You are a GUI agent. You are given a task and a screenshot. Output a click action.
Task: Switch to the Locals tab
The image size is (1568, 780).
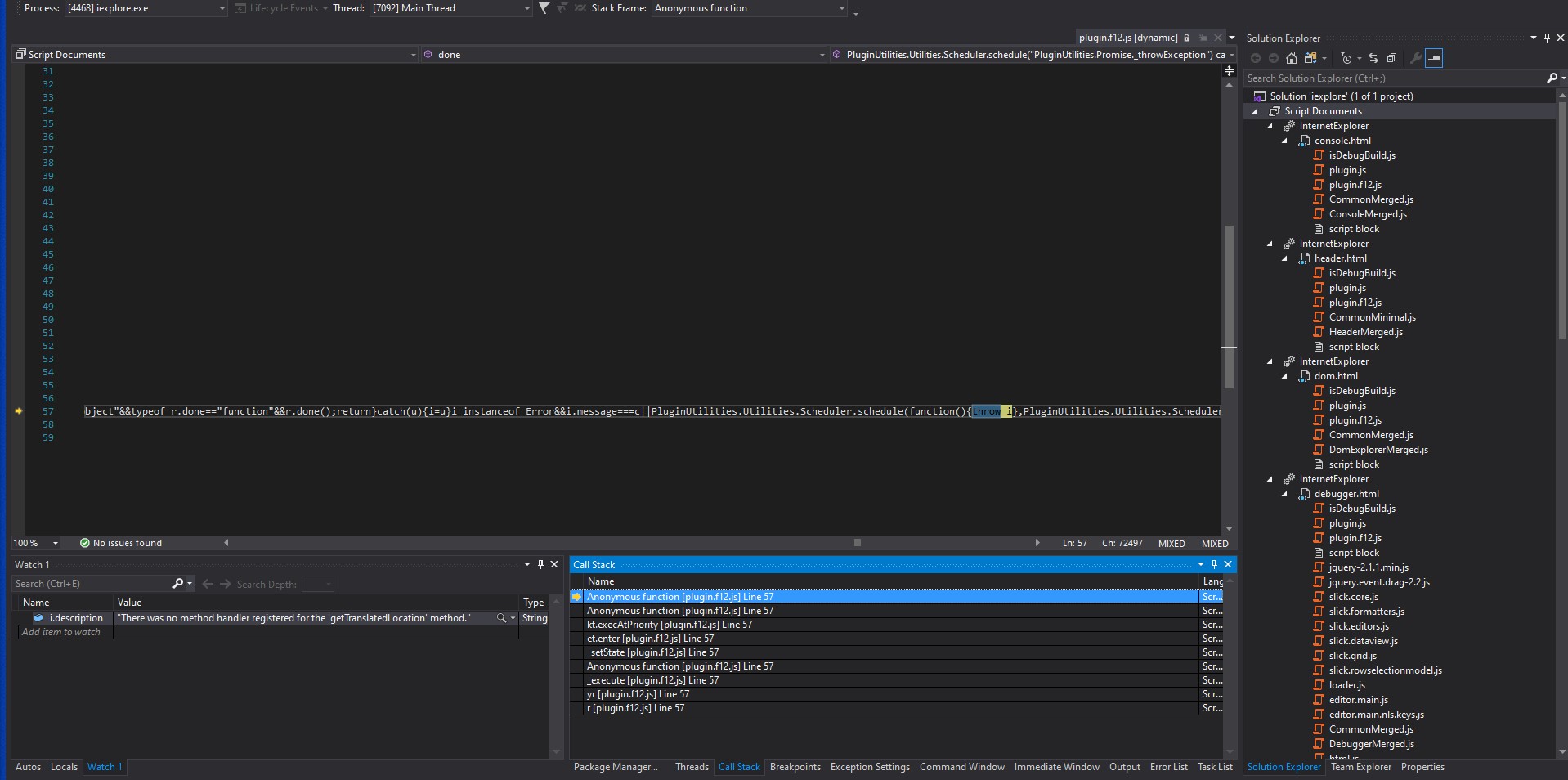tap(64, 767)
